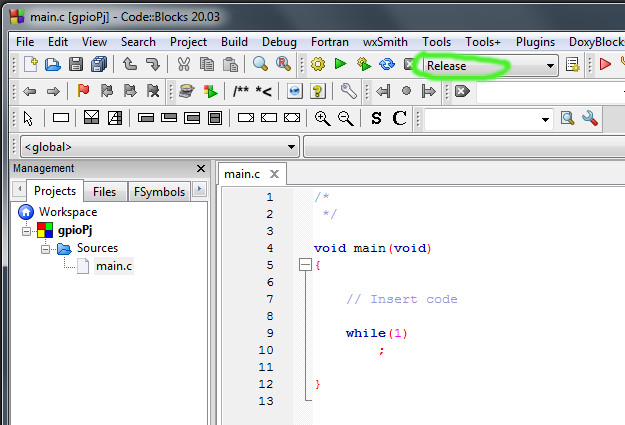Collapse the gpioPj project node

pos(26,231)
